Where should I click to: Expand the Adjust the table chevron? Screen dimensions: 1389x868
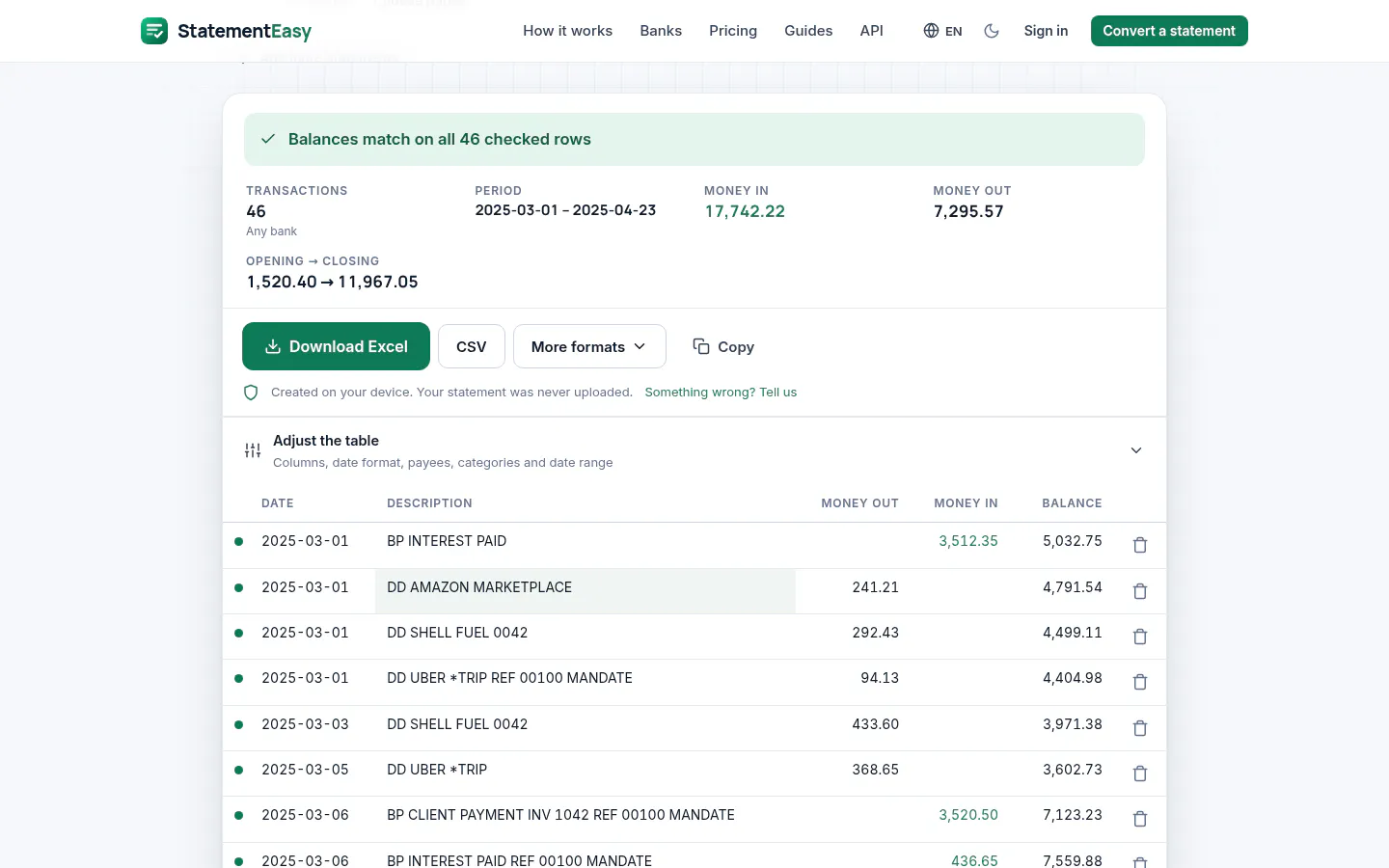[x=1136, y=450]
